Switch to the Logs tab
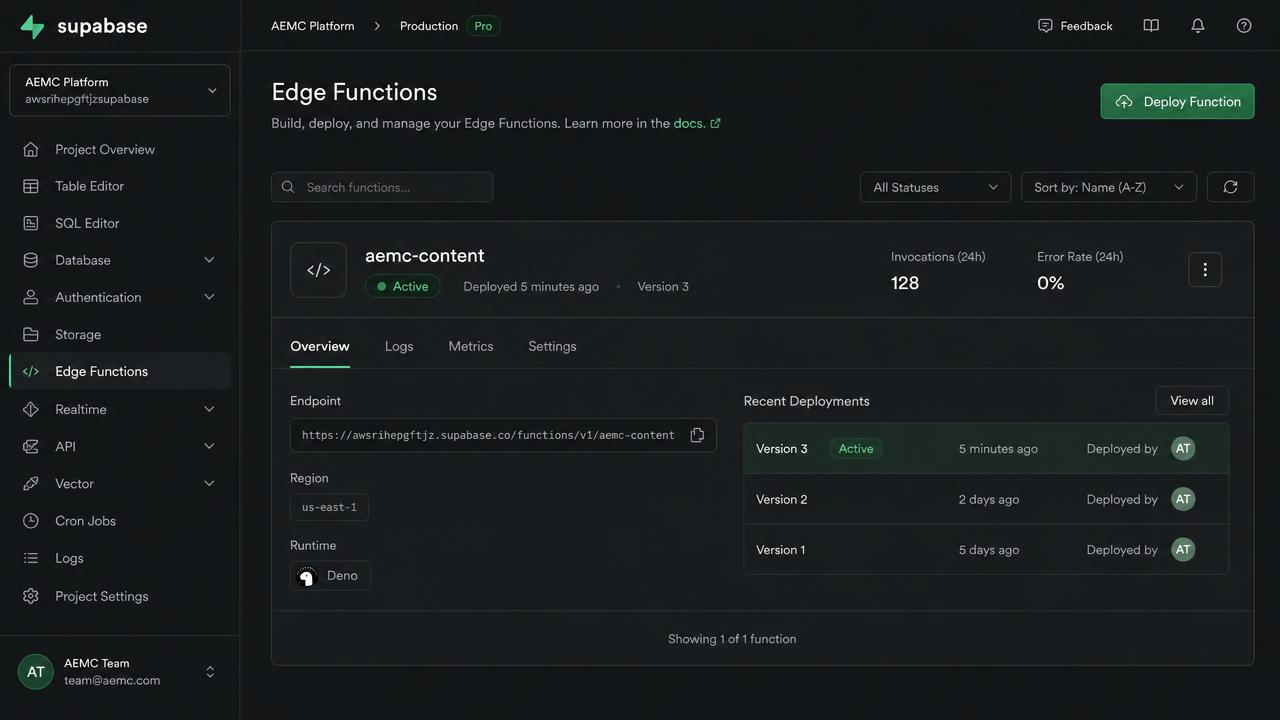This screenshot has width=1280, height=720. pos(399,346)
